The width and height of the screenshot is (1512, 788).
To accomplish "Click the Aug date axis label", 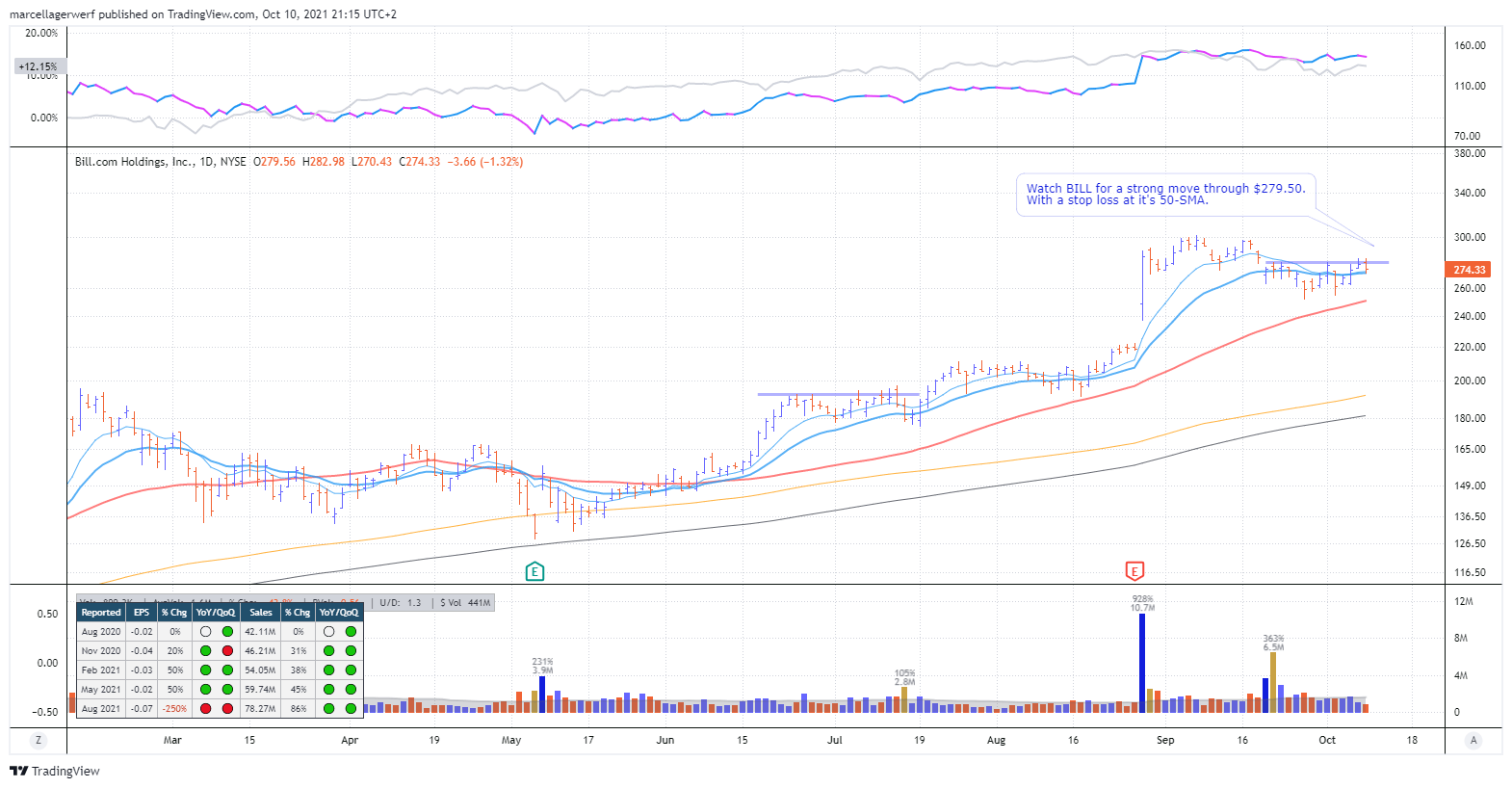I will (996, 740).
